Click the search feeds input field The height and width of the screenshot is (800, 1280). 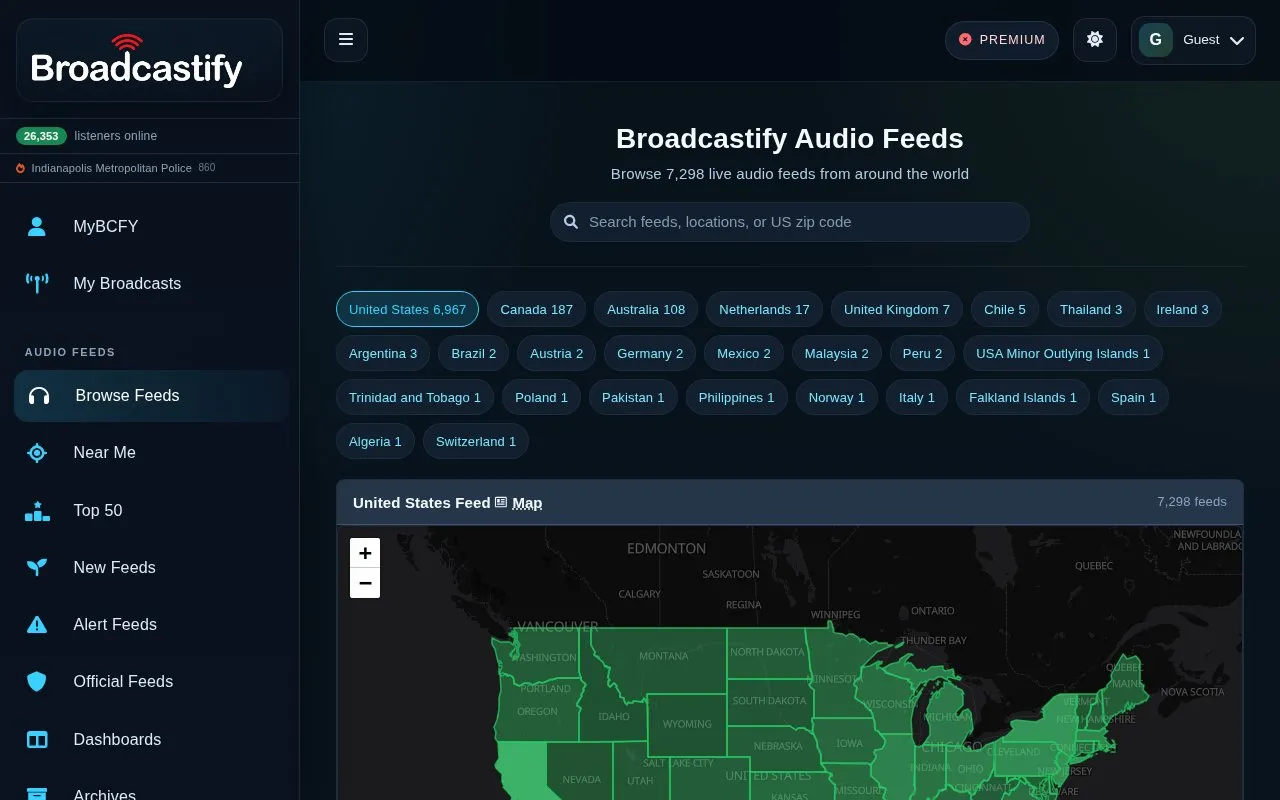(x=790, y=222)
